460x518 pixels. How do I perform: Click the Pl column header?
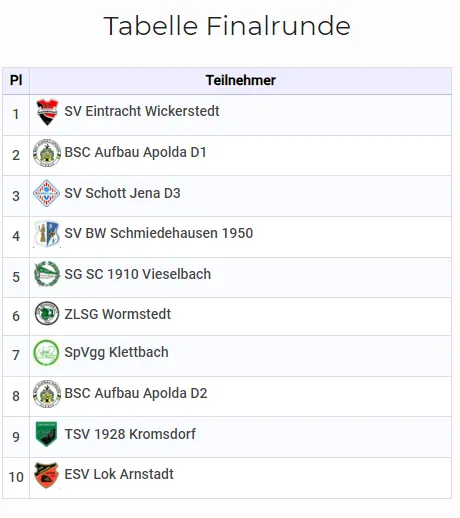point(16,80)
